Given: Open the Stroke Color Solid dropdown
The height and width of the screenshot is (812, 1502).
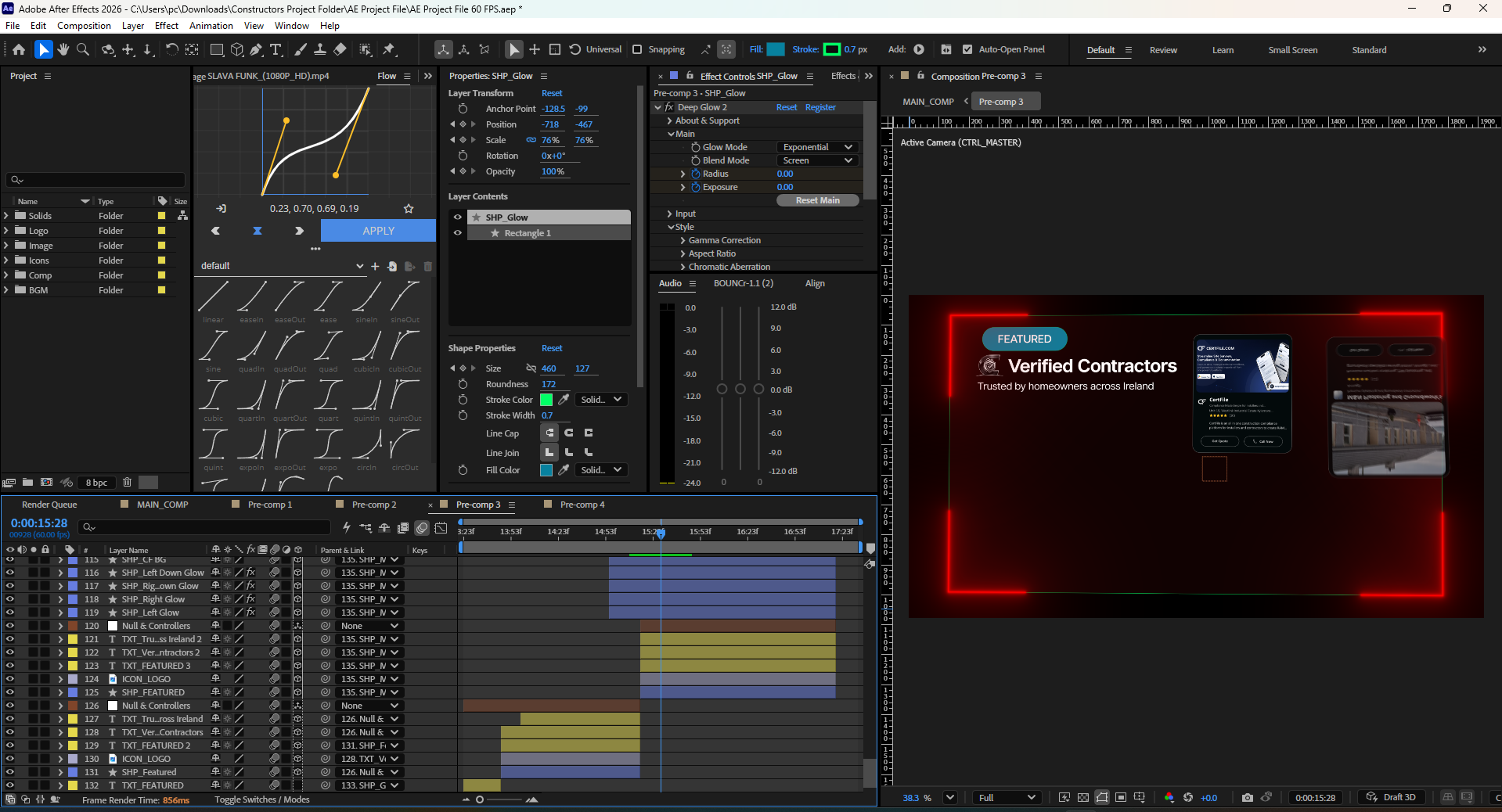Looking at the screenshot, I should [x=601, y=400].
